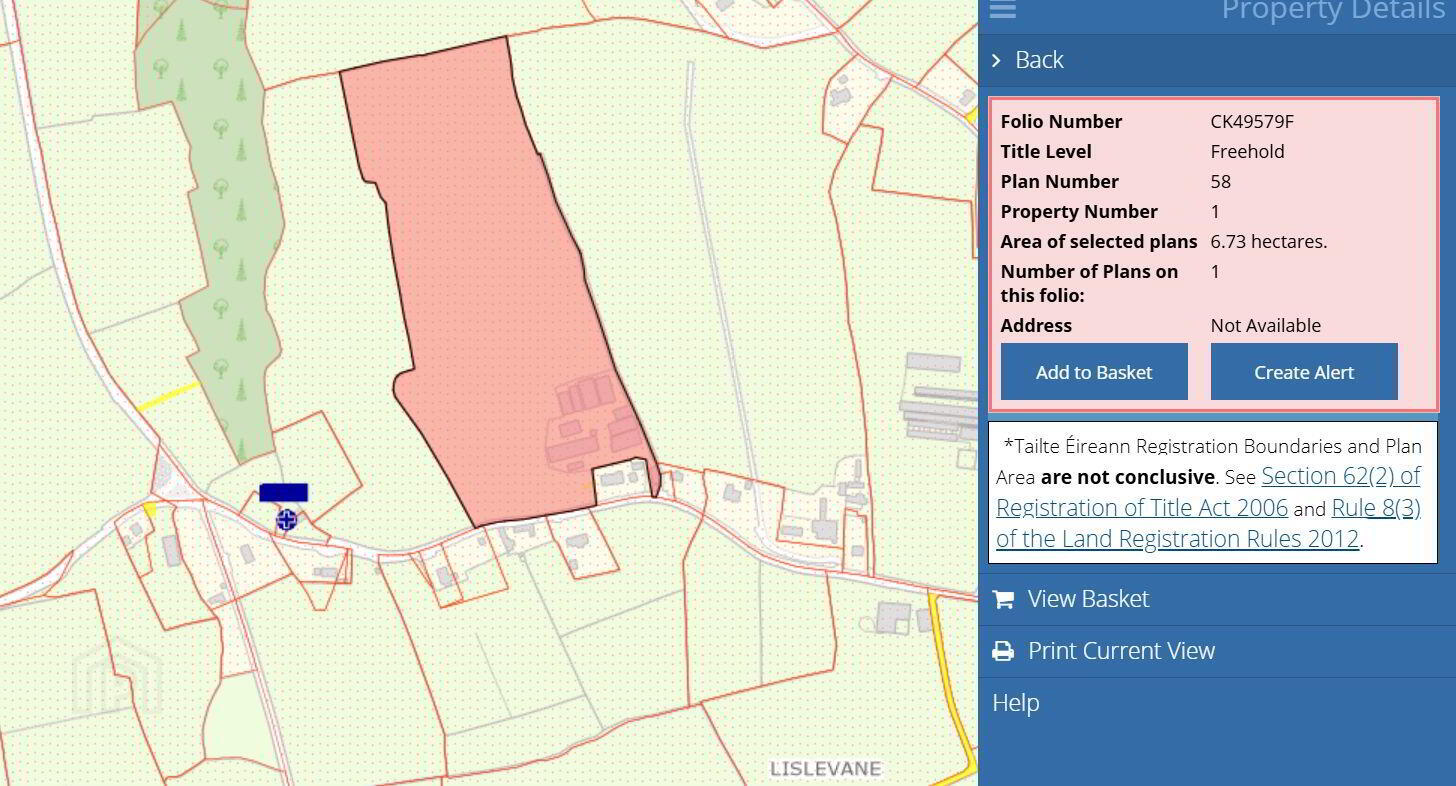Viewport: 1456px width, 786px height.
Task: Click the Folio Number field label
Action: pyautogui.click(x=1061, y=122)
